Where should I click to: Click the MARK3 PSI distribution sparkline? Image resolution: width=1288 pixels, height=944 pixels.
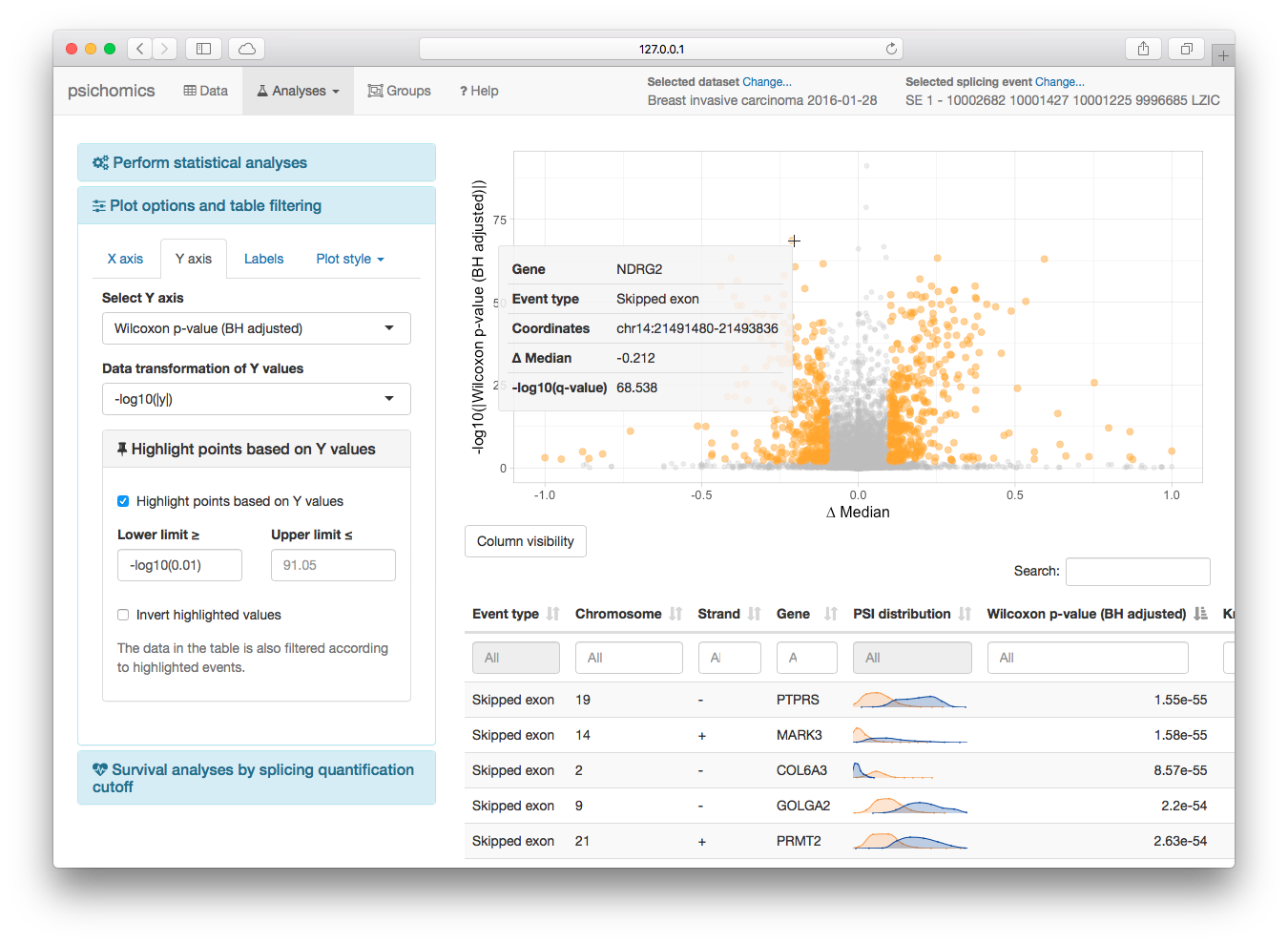(910, 735)
